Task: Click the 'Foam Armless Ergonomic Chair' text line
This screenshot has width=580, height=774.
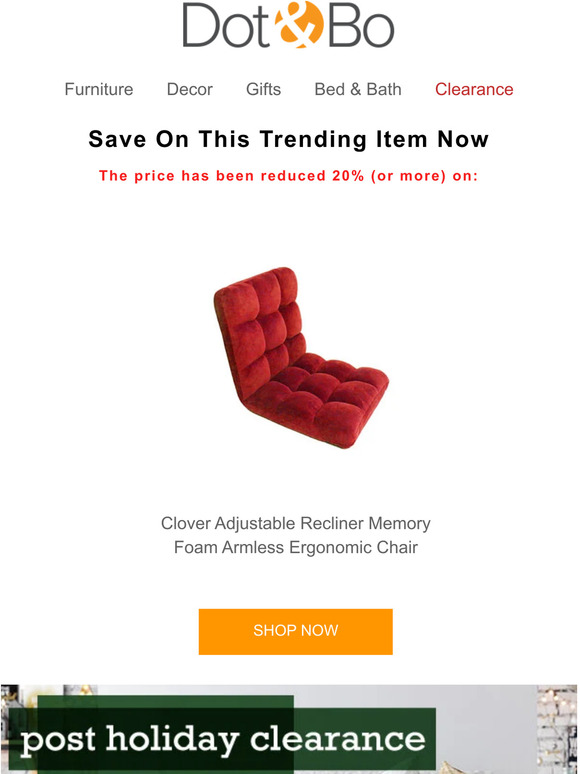Action: pyautogui.click(x=296, y=547)
